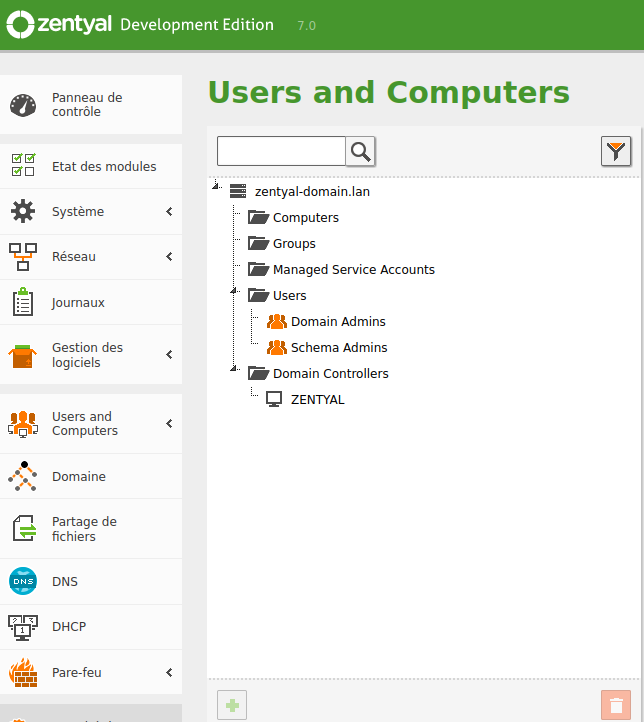
Task: Select the Computers tree entry
Action: 306,217
